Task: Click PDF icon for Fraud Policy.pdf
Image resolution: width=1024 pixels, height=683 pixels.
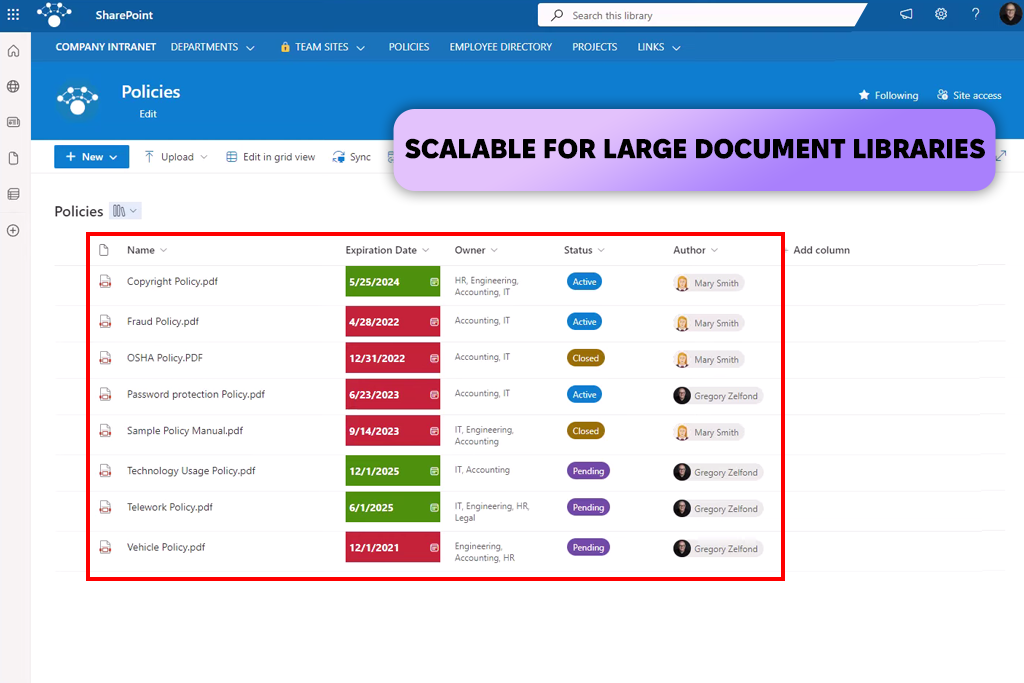Action: [105, 321]
